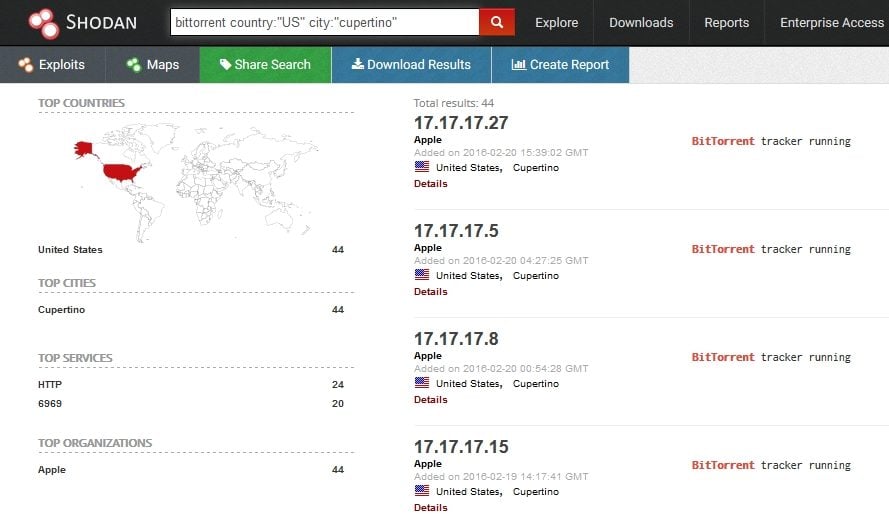Click United States in the 17.17.17.8 result
This screenshot has width=889, height=531.
click(x=468, y=384)
